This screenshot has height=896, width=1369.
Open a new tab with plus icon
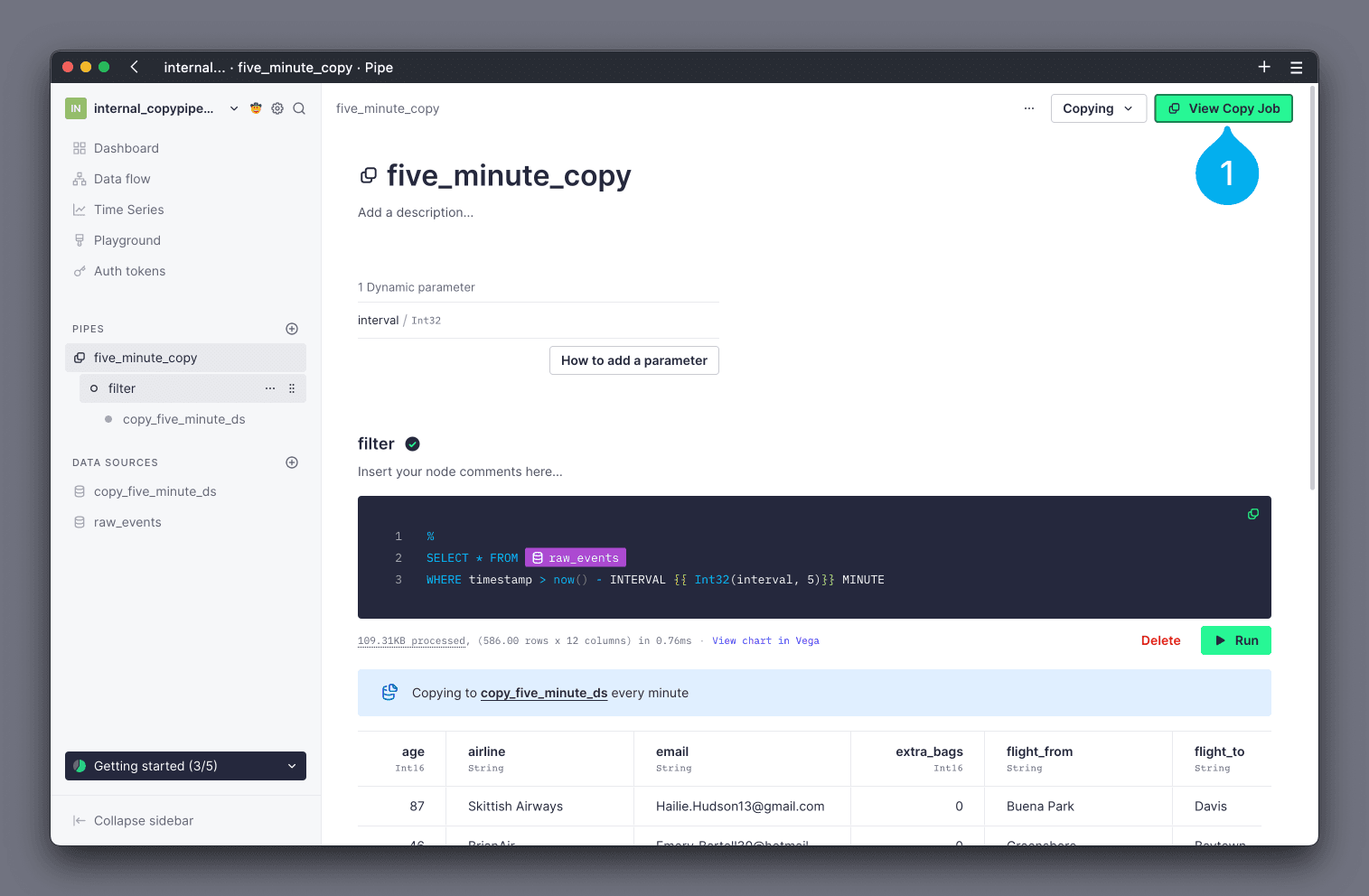[x=1263, y=68]
